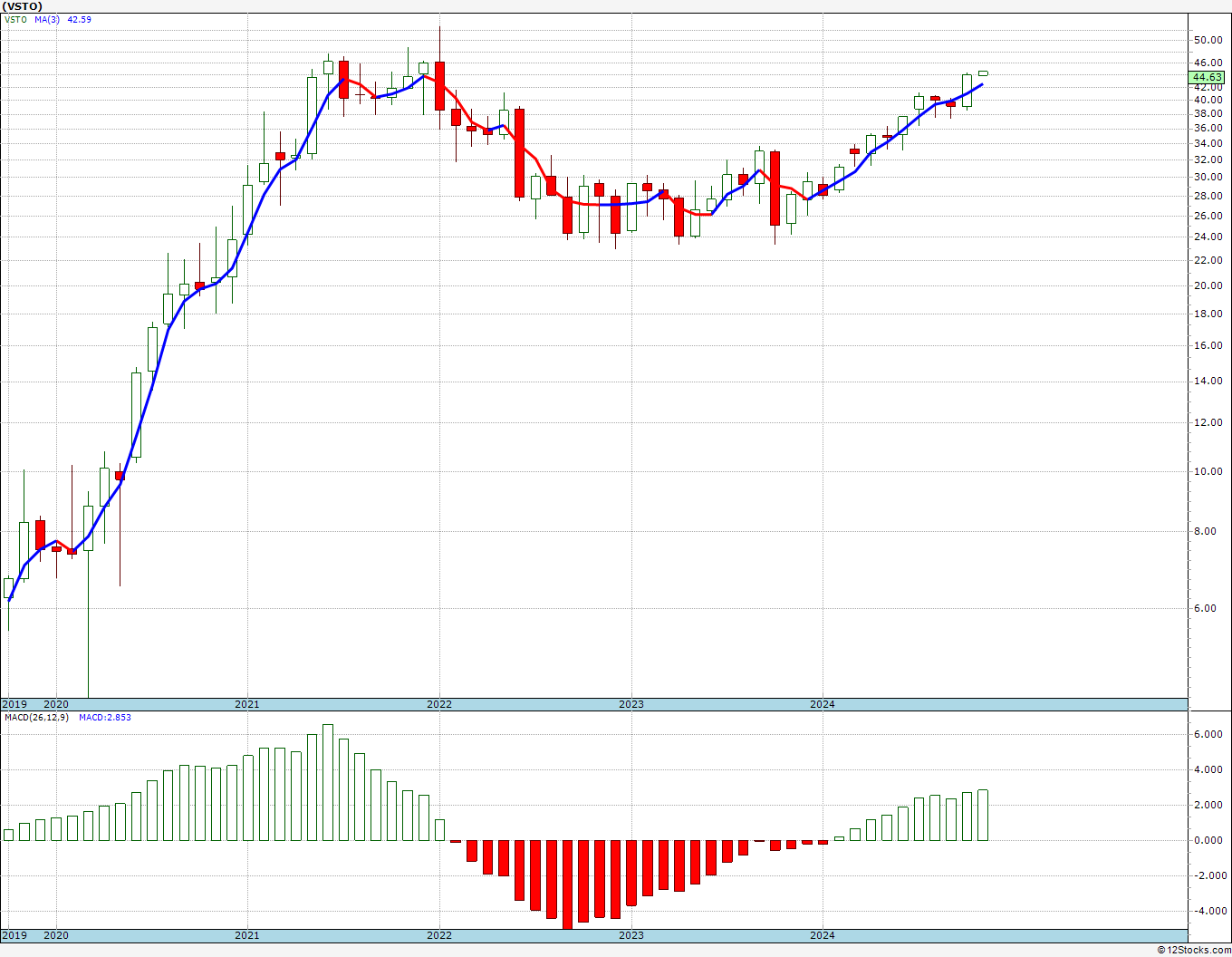The width and height of the screenshot is (1232, 957).
Task: Click the 44.63 current price tag
Action: tap(1208, 78)
